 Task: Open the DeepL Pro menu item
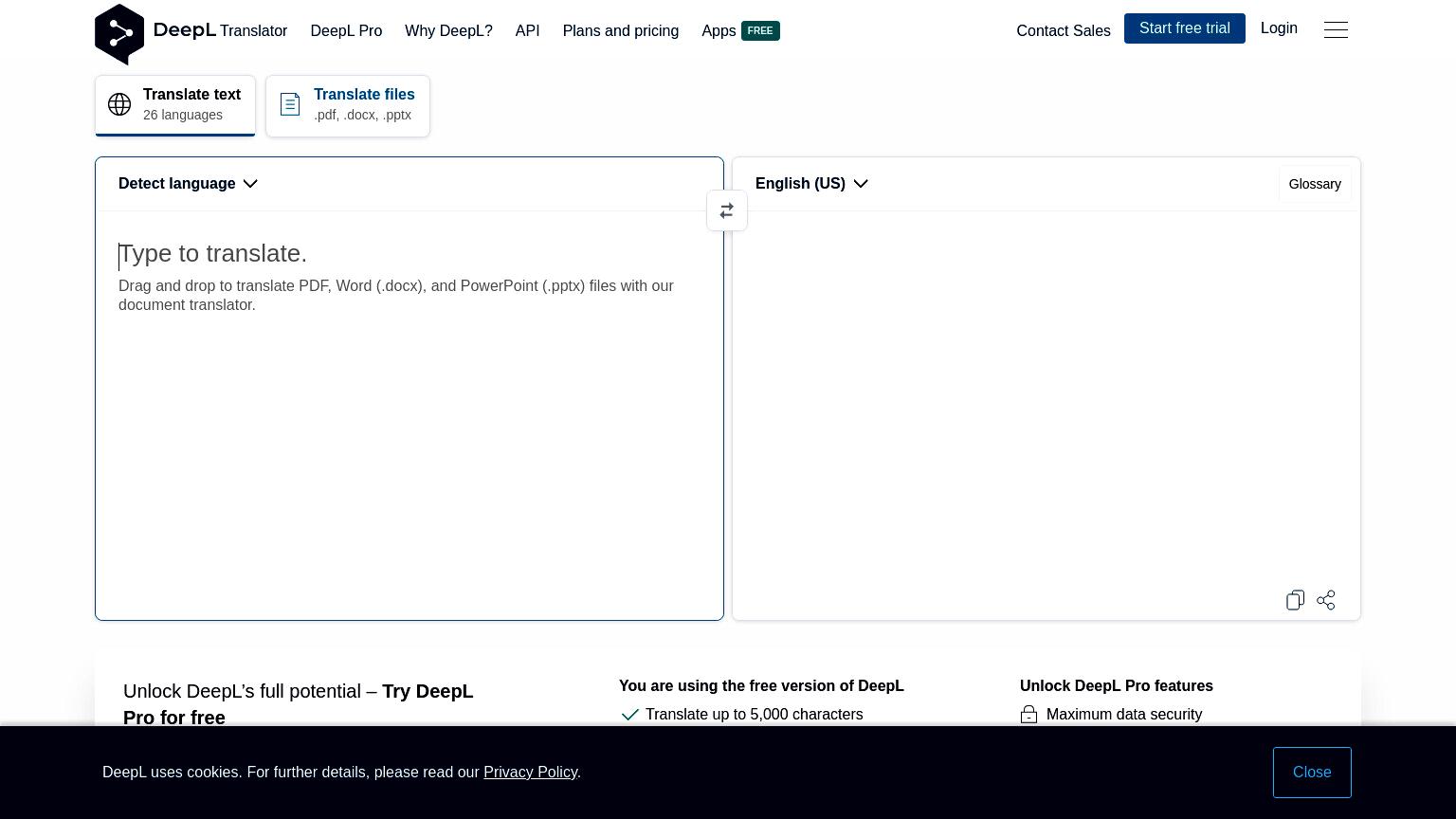(x=346, y=31)
